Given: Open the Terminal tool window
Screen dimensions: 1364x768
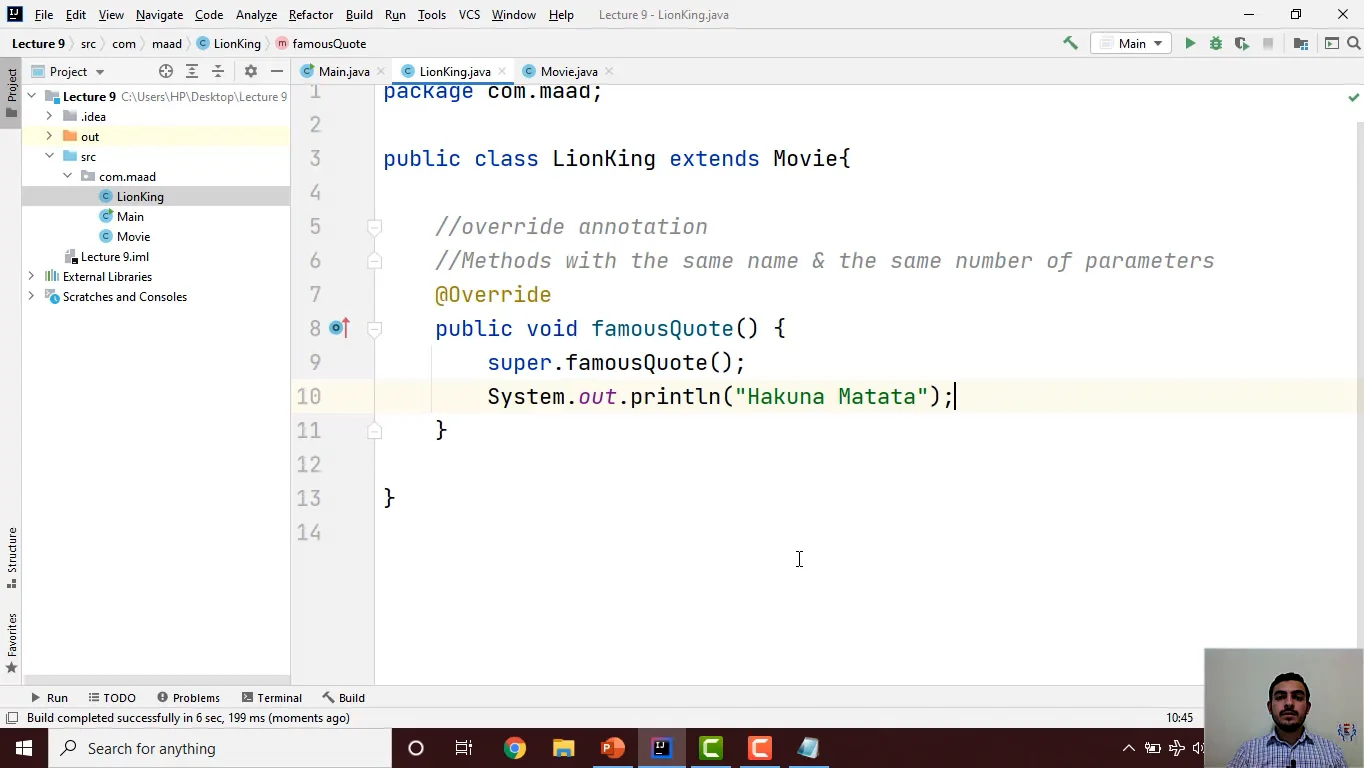Looking at the screenshot, I should tap(271, 698).
